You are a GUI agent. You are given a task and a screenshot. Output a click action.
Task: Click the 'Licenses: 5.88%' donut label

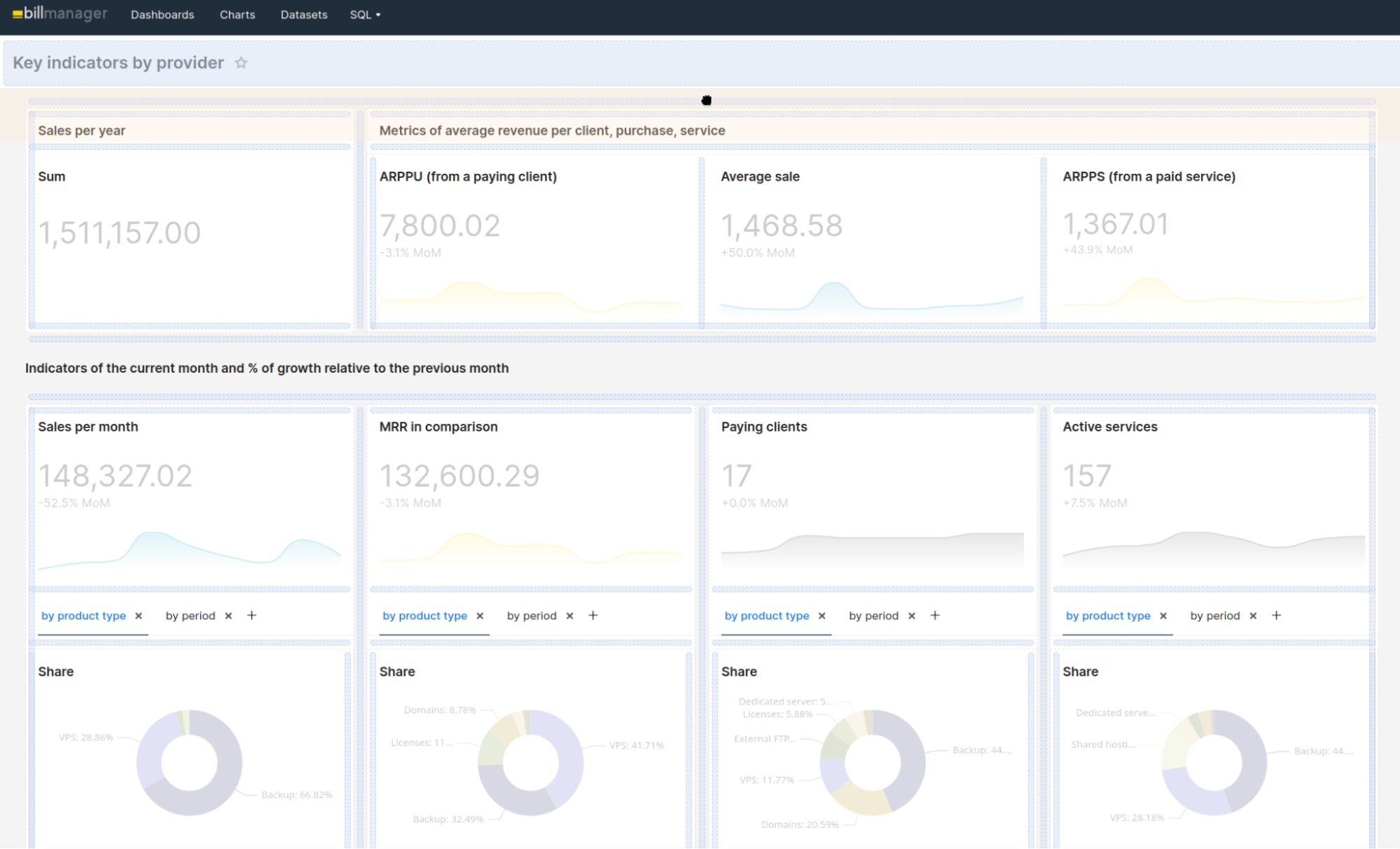pos(777,715)
